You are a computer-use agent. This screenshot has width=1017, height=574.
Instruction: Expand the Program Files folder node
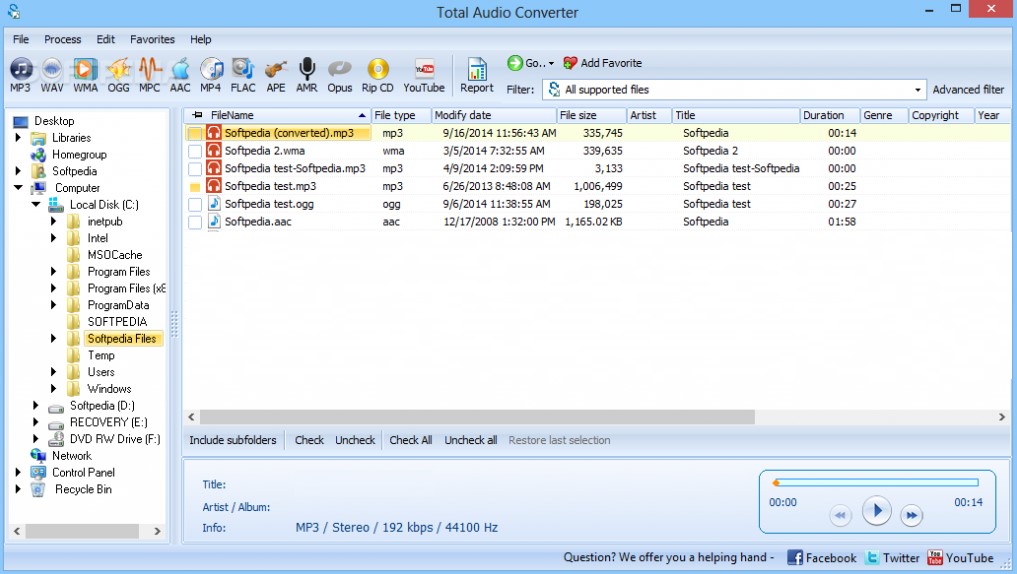coord(54,271)
